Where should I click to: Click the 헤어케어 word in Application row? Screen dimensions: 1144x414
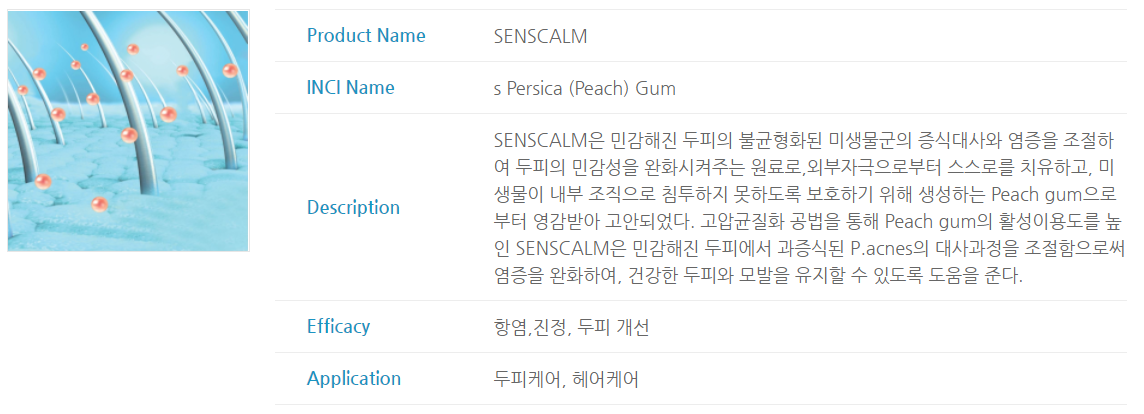click(606, 380)
